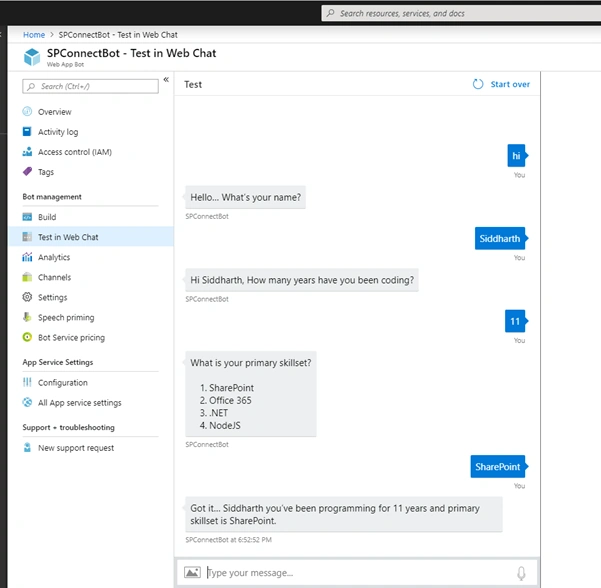Click Search resources, services, and docs field
Image resolution: width=601 pixels, height=588 pixels.
click(x=461, y=13)
